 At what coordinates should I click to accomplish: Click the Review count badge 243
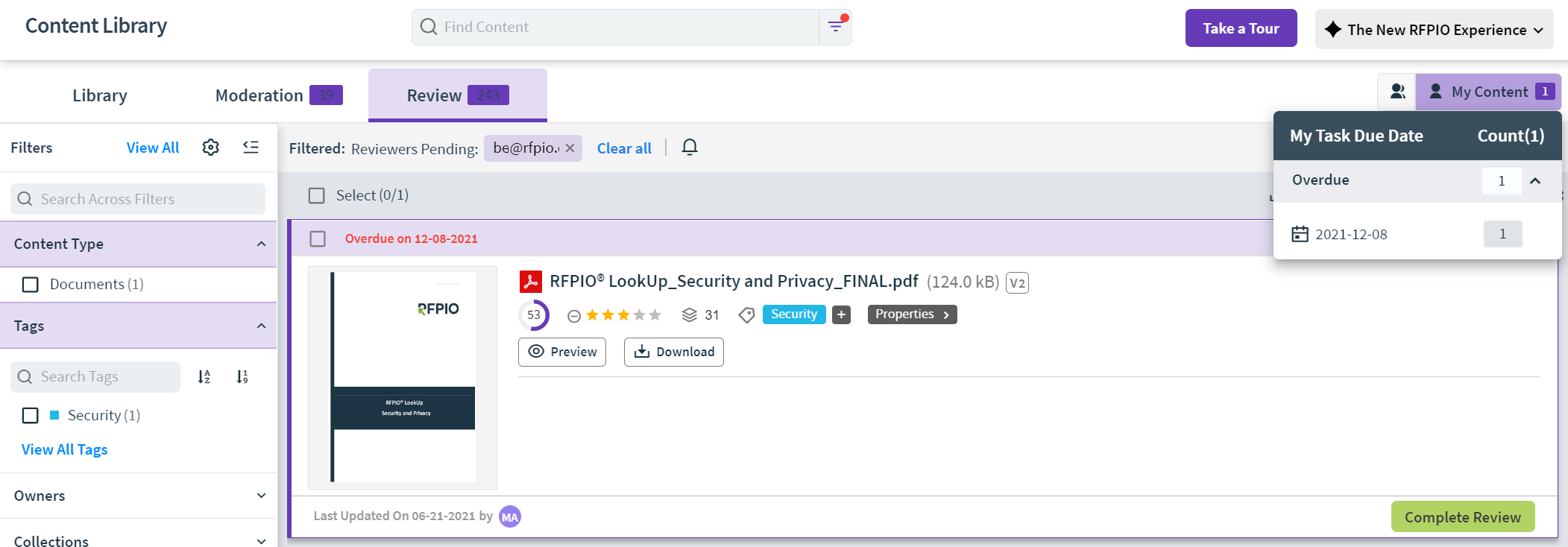[x=488, y=95]
